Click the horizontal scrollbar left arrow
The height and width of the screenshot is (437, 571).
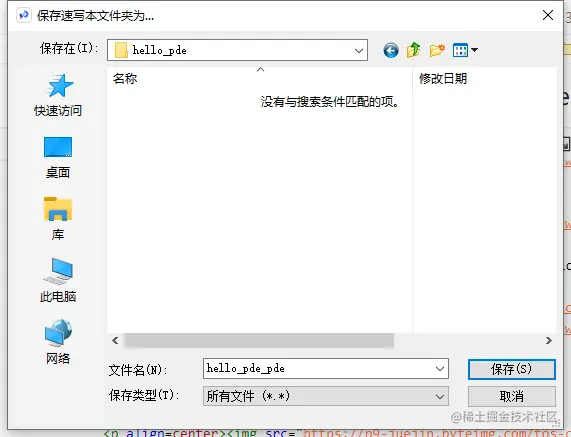coord(115,340)
